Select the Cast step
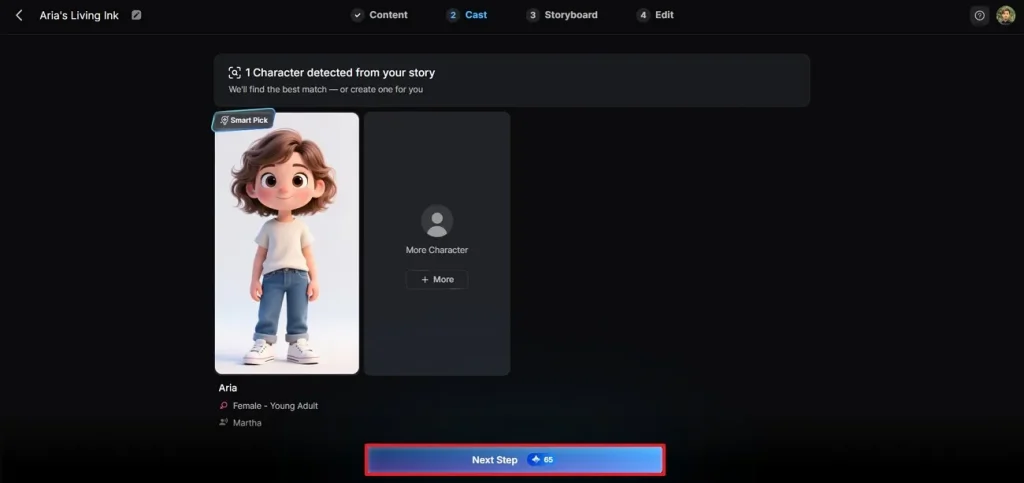Viewport: 1024px width, 483px height. pos(467,15)
